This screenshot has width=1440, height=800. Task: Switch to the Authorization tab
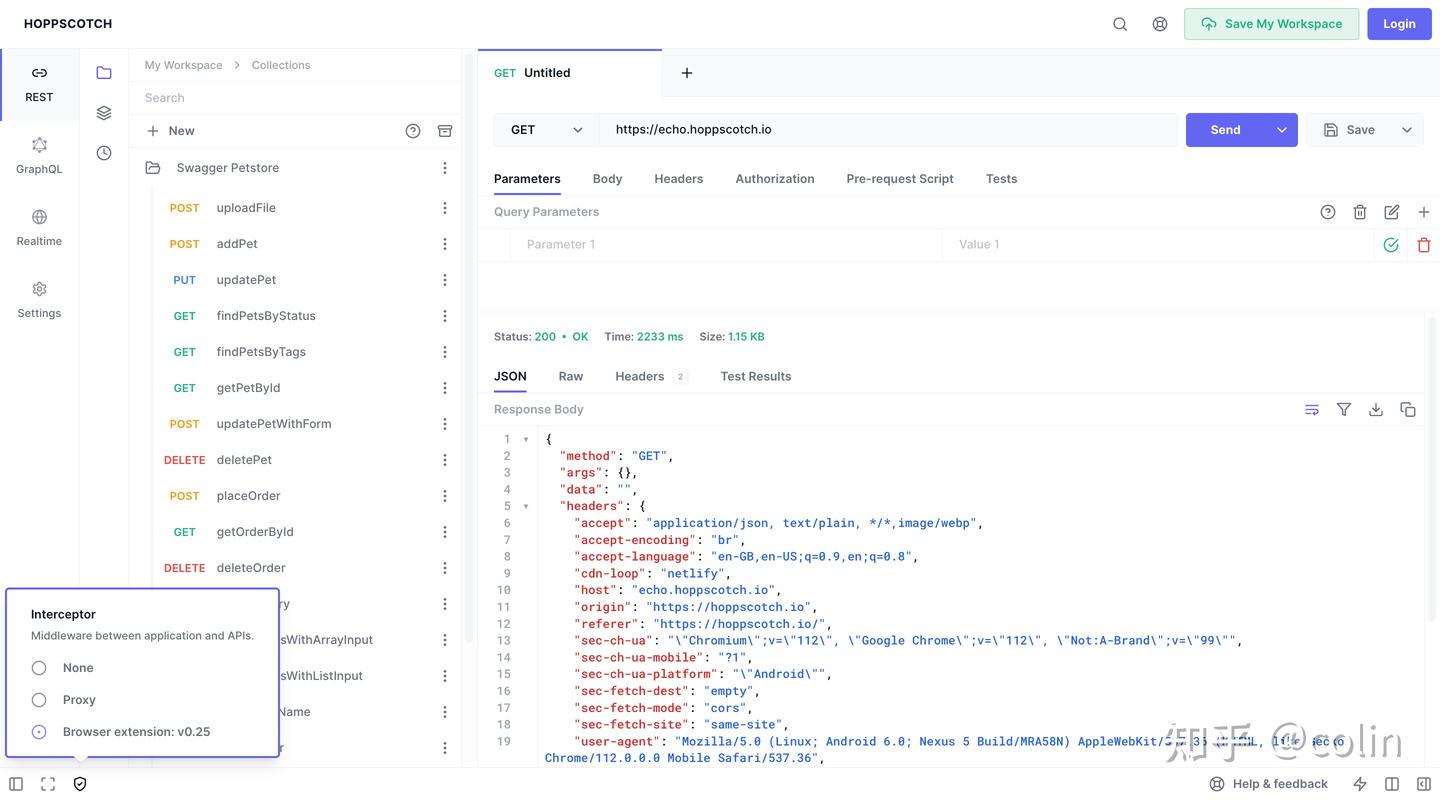point(775,179)
